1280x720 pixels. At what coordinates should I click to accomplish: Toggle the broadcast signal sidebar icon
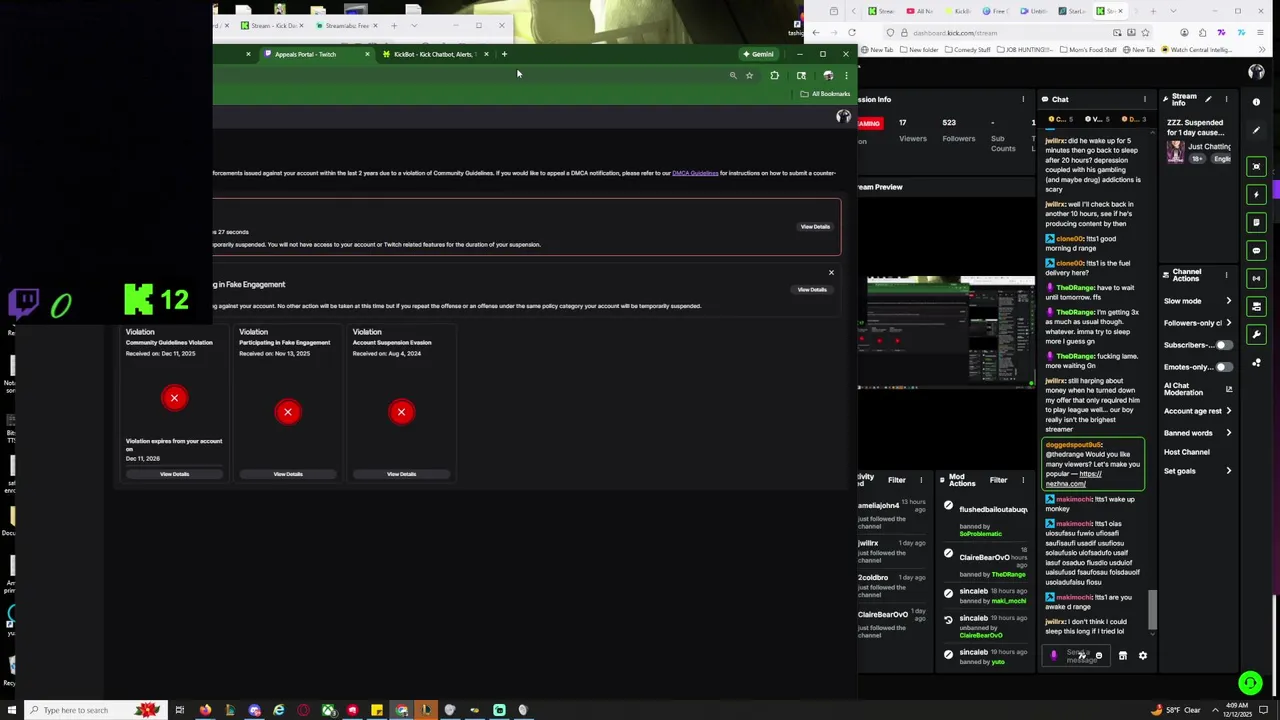click(1257, 278)
